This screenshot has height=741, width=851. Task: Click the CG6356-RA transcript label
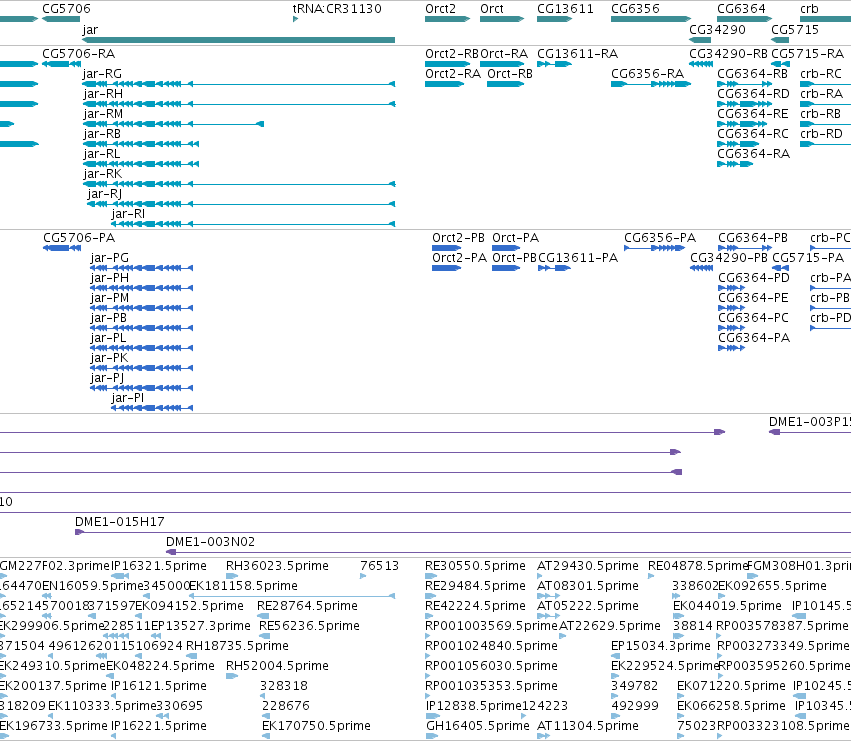(x=647, y=74)
